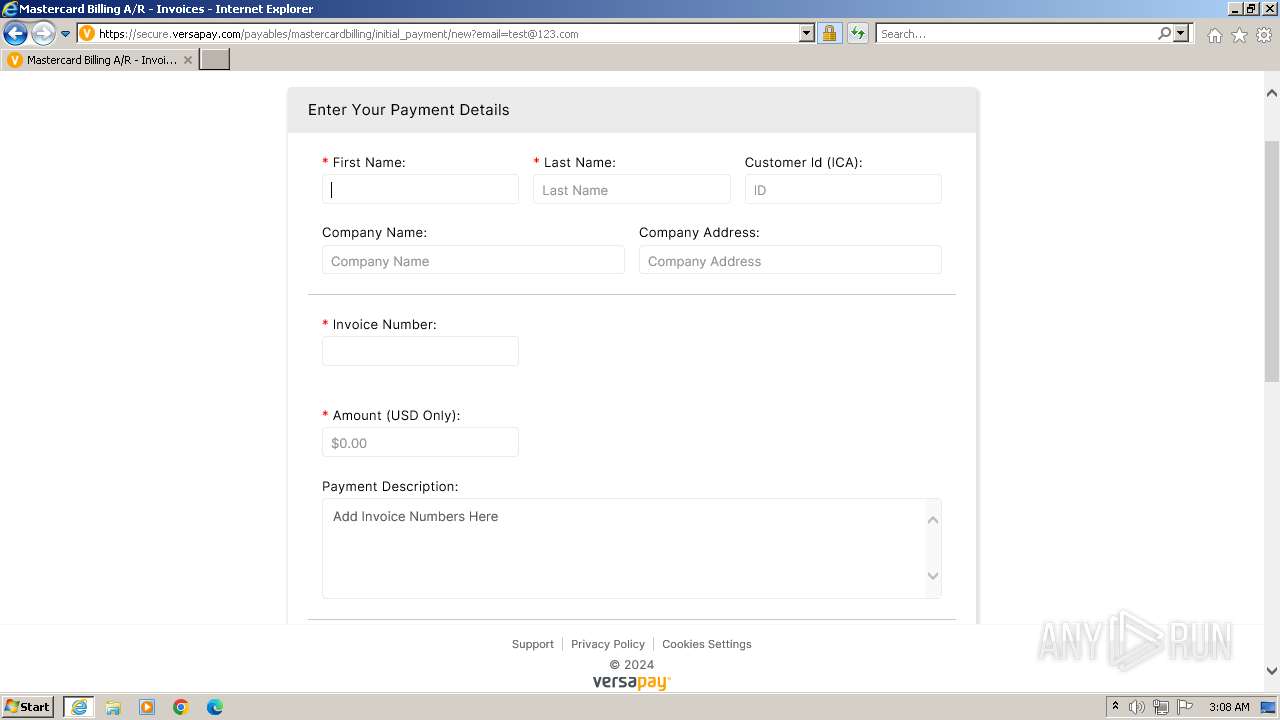Click the text area scroll down arrow
This screenshot has height=720, width=1280.
(933, 576)
